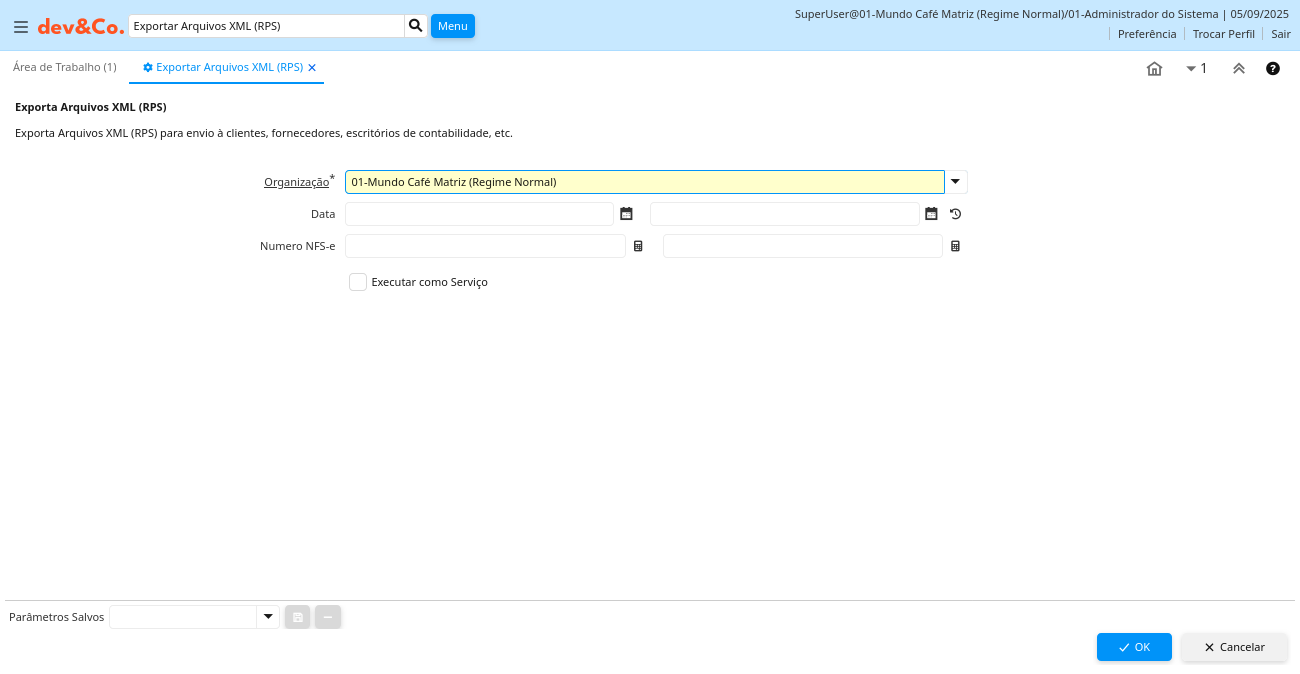
Task: Click the Trocar Perfil link
Action: pos(1223,34)
